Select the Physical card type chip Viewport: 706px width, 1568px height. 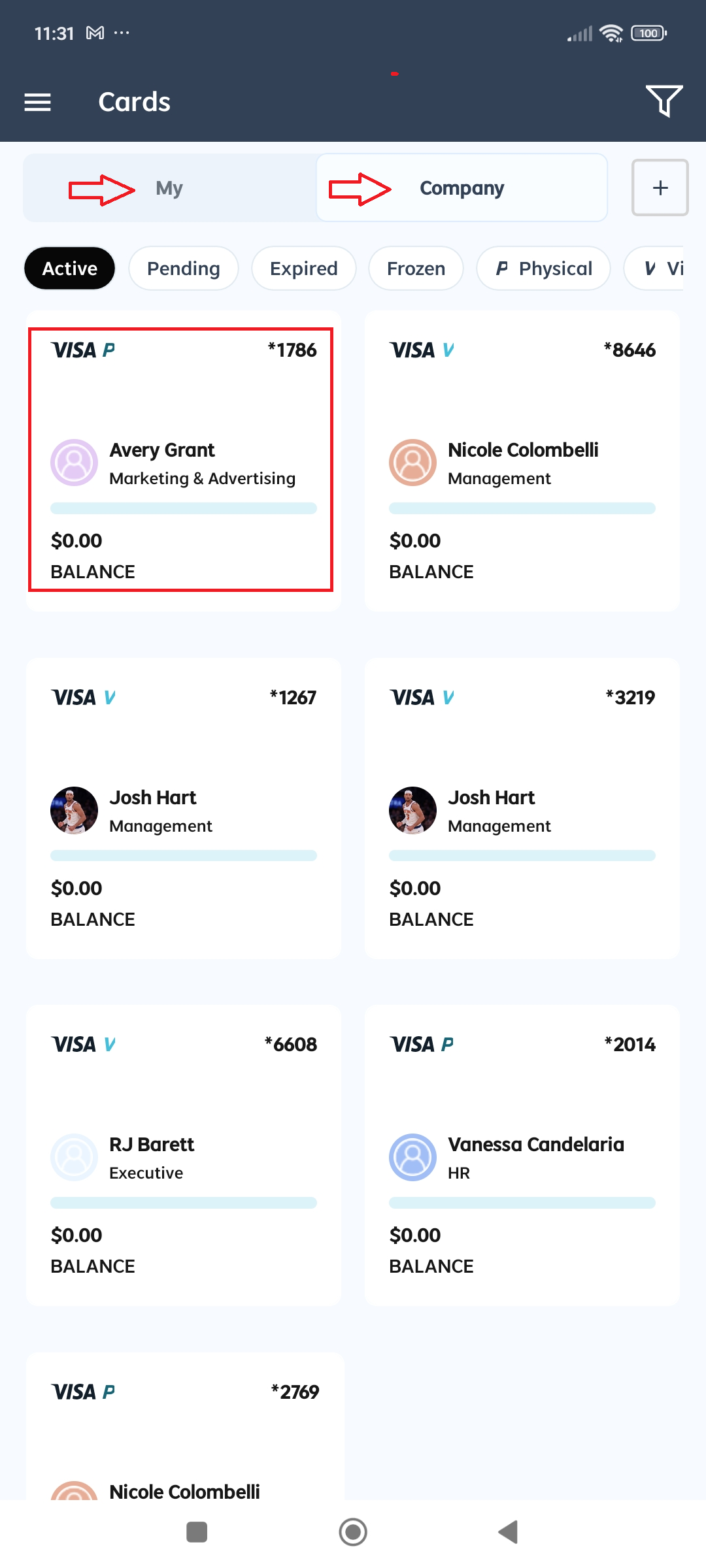coord(544,269)
